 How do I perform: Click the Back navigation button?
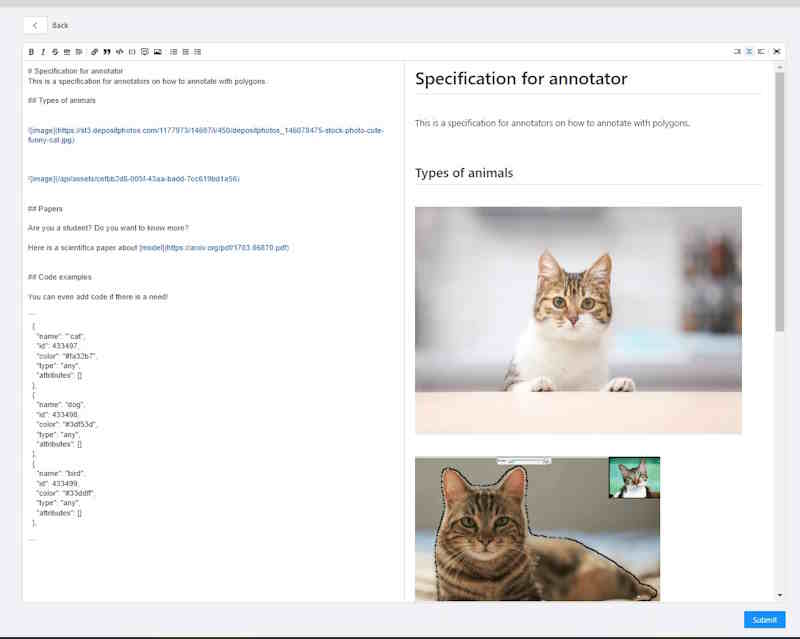click(37, 24)
